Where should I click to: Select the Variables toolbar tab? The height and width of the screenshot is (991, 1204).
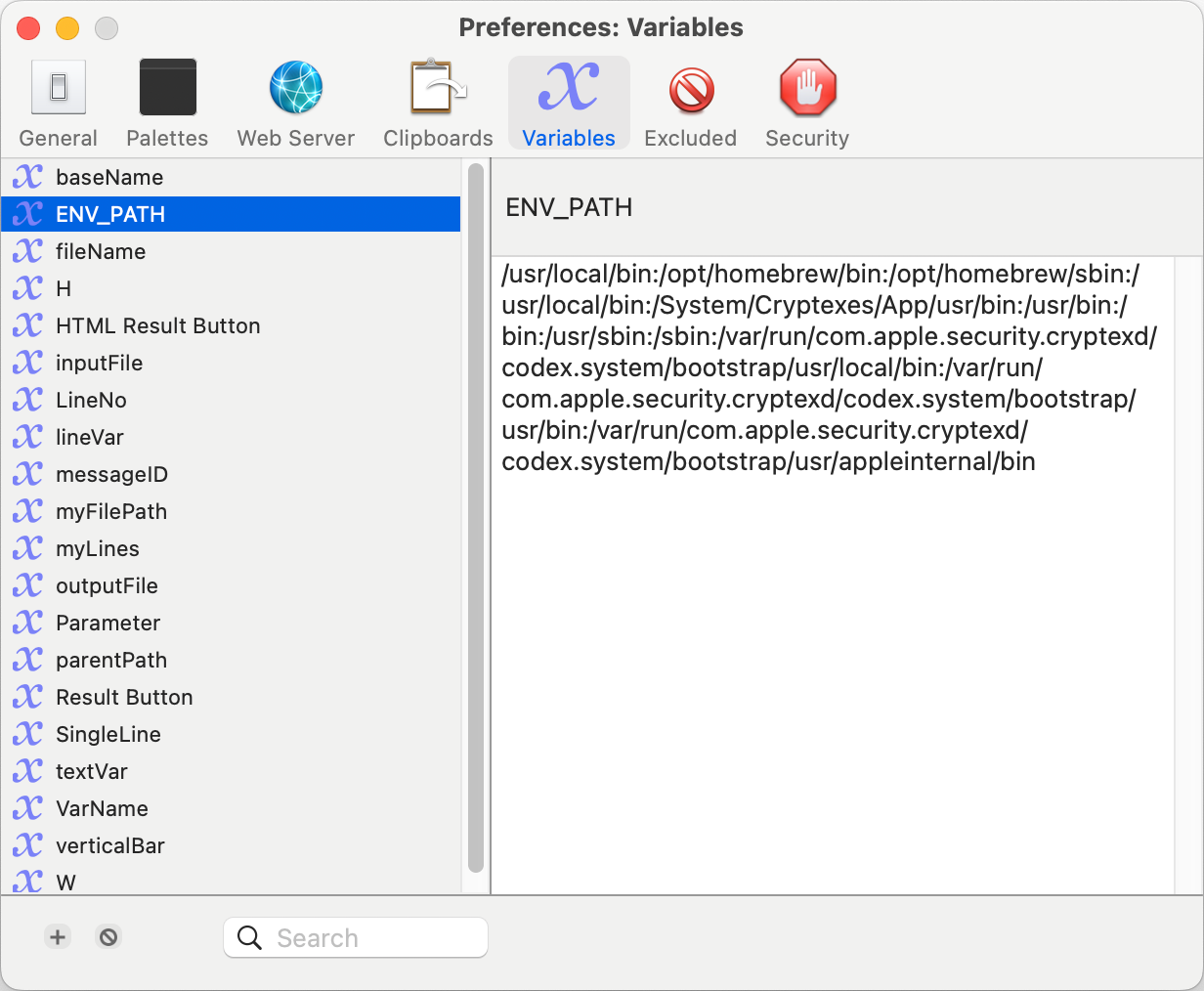point(569,104)
